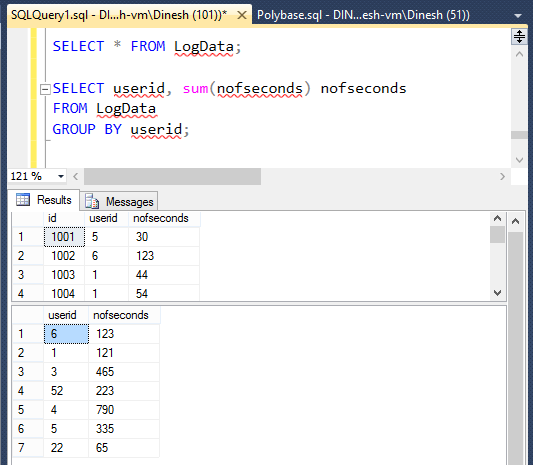The height and width of the screenshot is (465, 533).
Task: Click the sum function in query
Action: [x=195, y=89]
